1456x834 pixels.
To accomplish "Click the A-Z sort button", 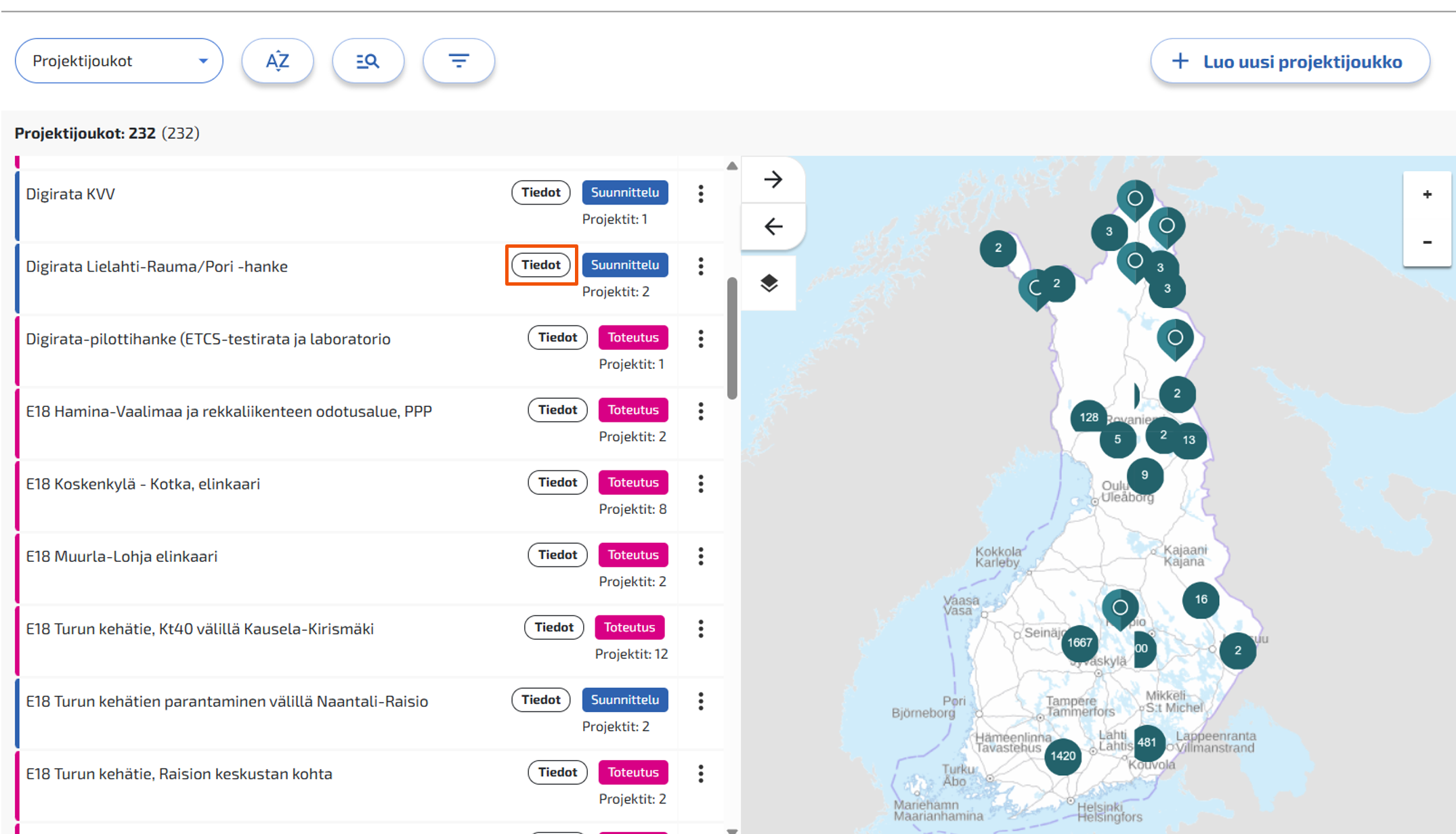I will [278, 61].
